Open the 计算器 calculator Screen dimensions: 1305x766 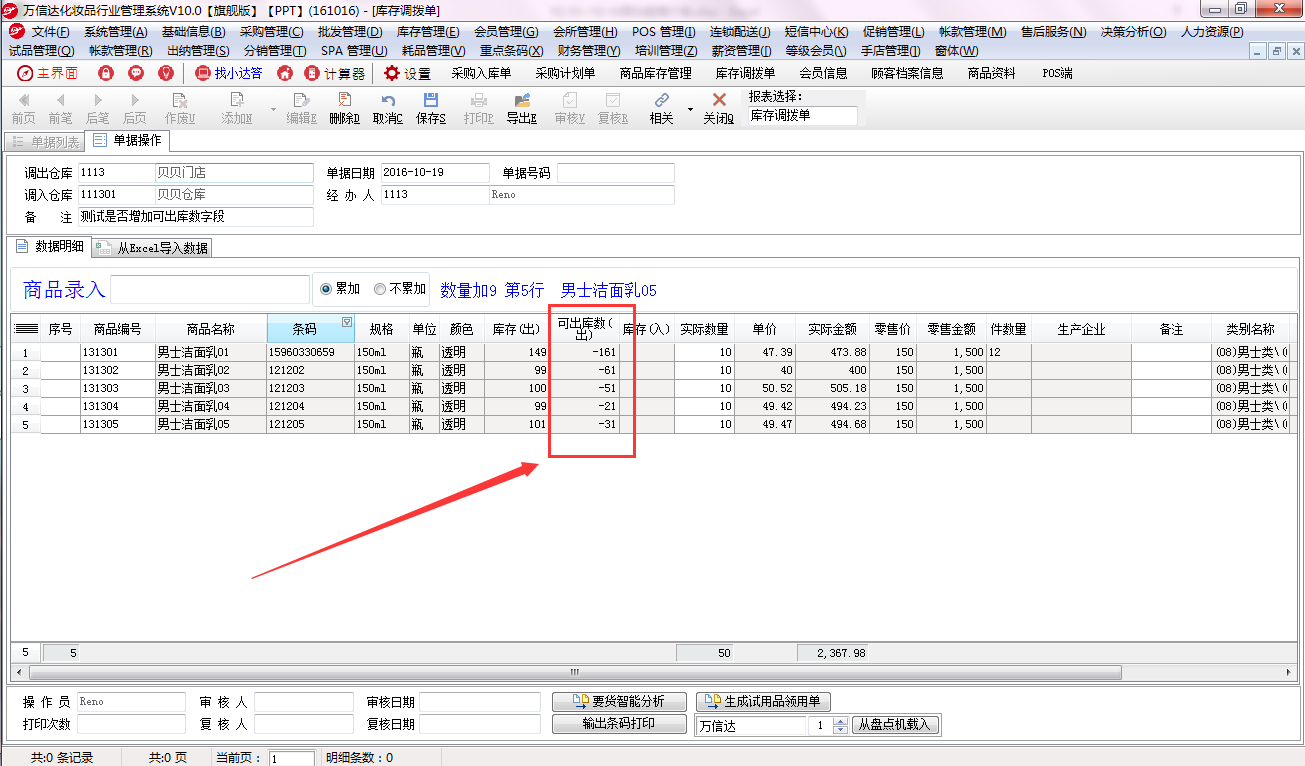336,73
